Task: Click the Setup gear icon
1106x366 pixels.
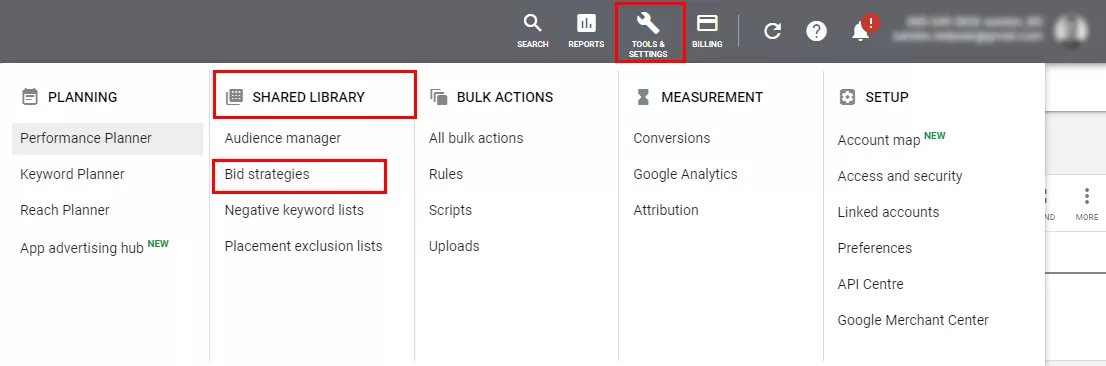Action: [x=846, y=97]
